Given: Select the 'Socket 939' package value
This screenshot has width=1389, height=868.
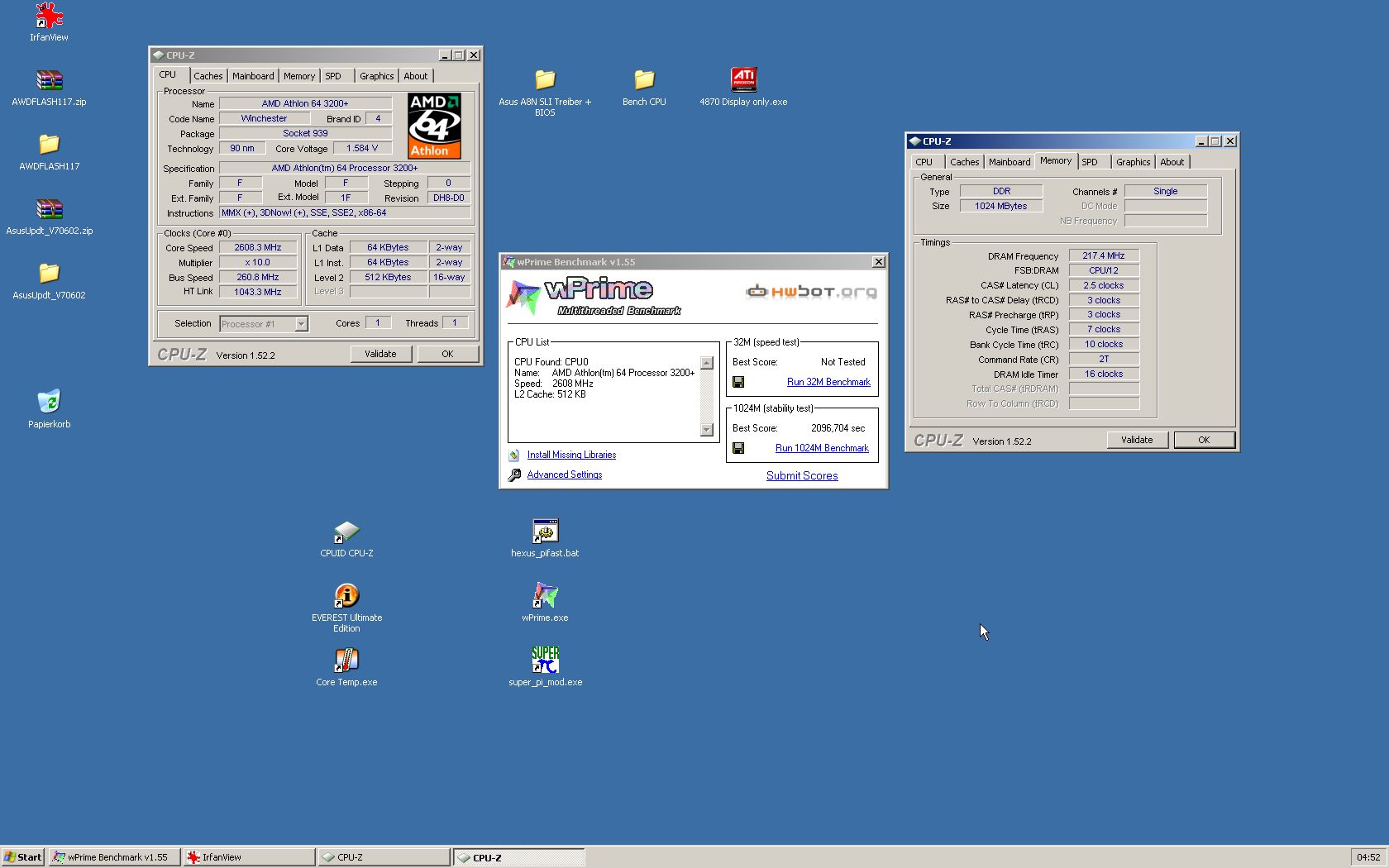Looking at the screenshot, I should tap(305, 133).
